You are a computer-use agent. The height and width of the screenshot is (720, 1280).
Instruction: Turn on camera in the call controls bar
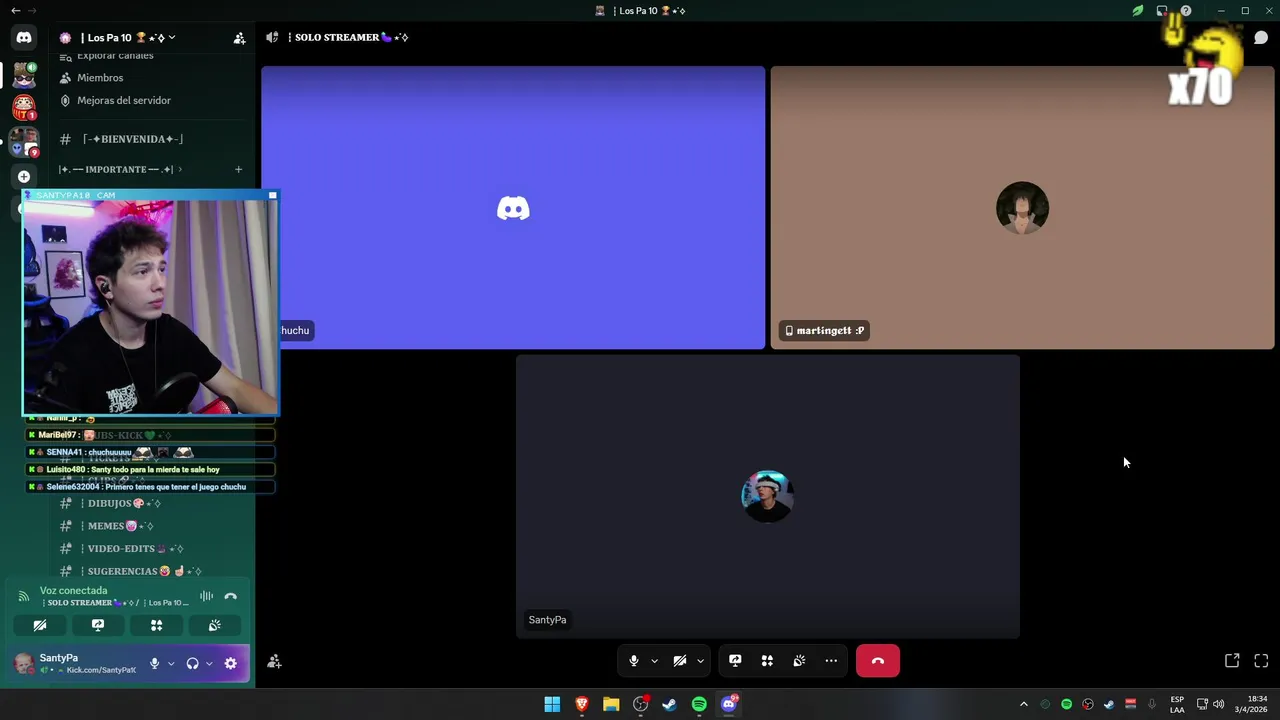tap(680, 661)
